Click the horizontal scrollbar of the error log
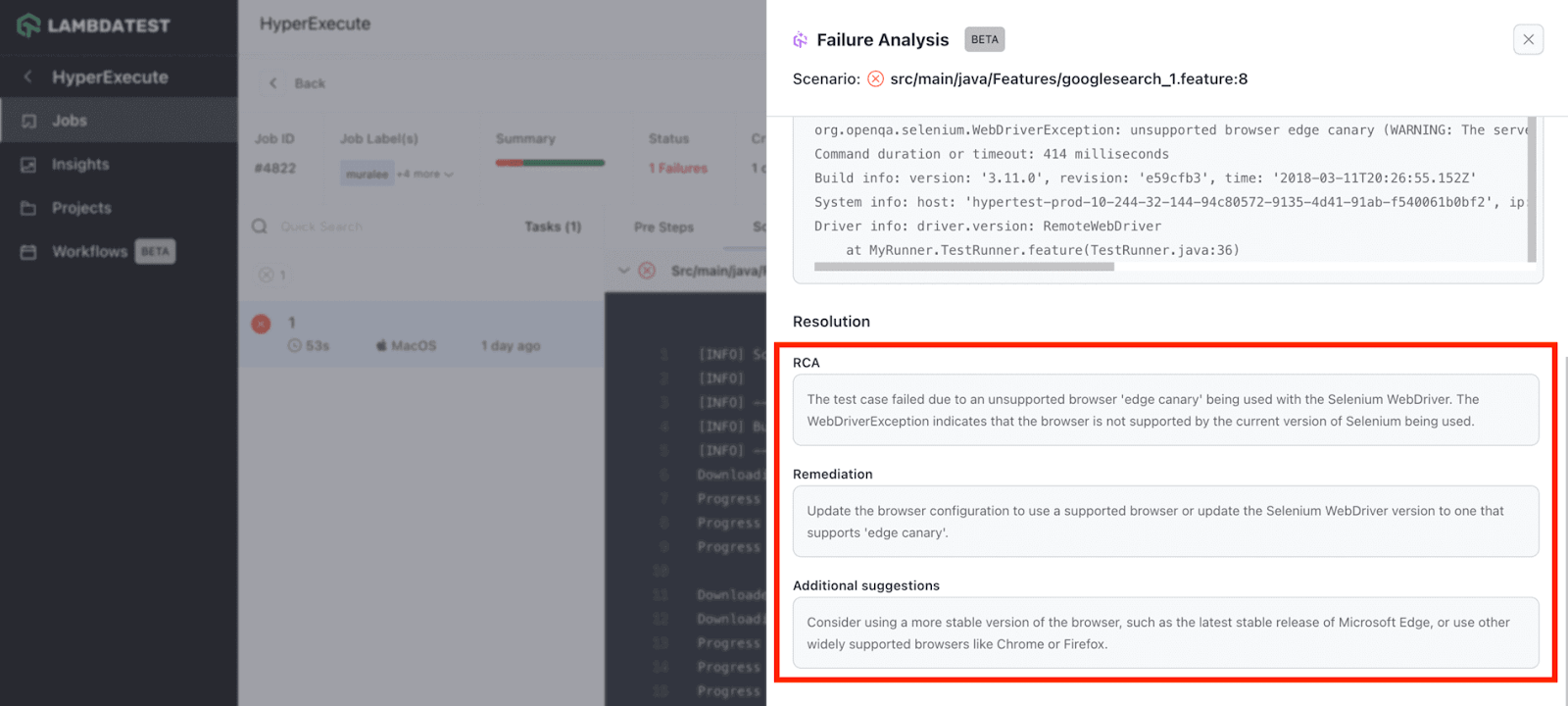 coord(964,267)
